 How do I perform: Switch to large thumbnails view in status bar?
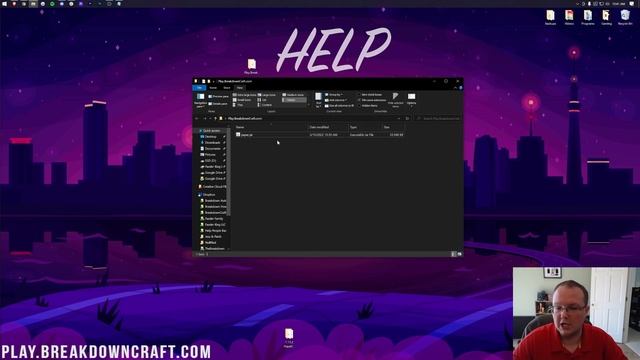coord(459,254)
